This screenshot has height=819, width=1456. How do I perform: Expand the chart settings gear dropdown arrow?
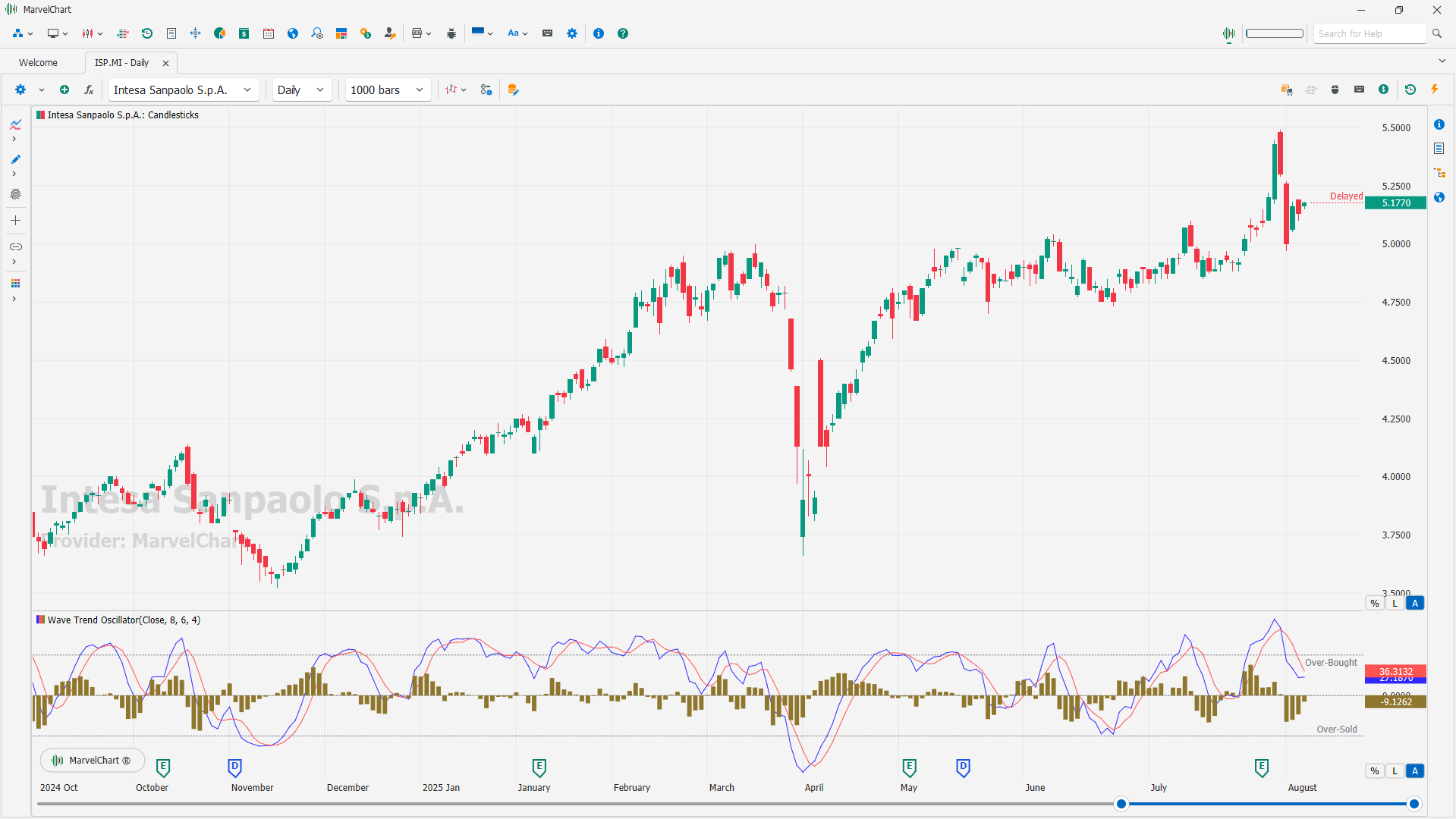pyautogui.click(x=42, y=90)
